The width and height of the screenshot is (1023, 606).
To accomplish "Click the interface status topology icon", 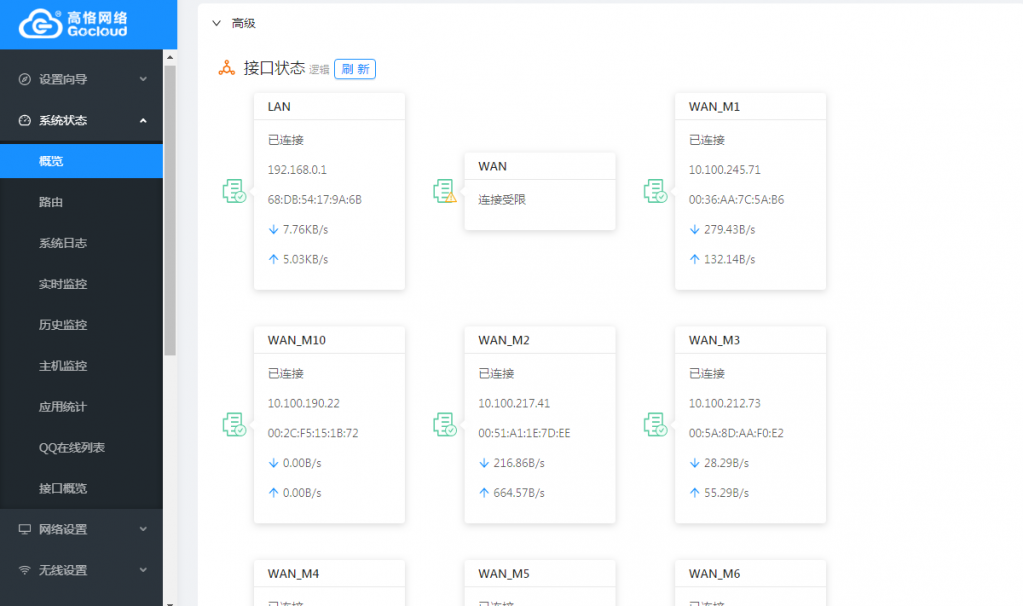I will (x=226, y=68).
